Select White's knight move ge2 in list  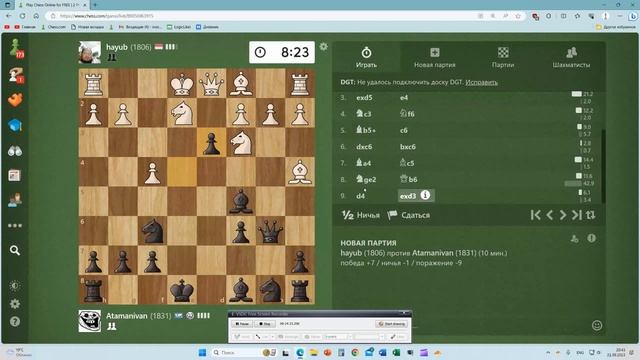[366, 179]
